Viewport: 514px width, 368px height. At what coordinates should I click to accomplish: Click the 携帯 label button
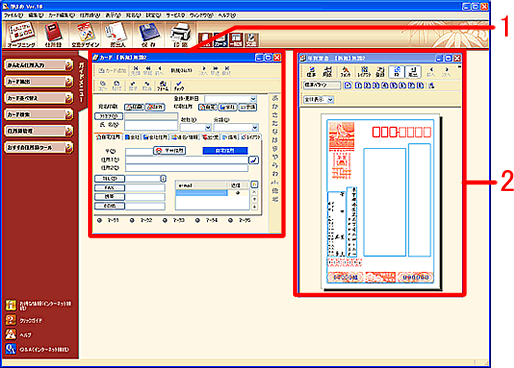[109, 197]
